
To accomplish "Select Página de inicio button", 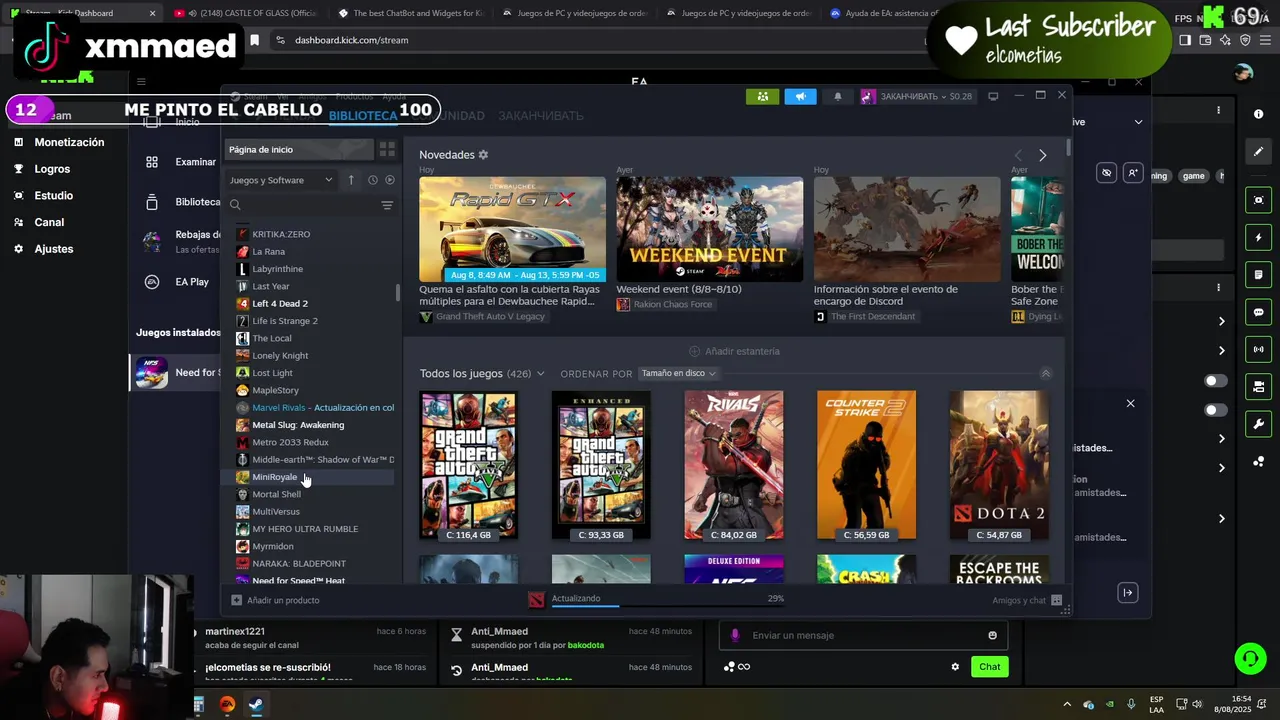I will coord(298,149).
